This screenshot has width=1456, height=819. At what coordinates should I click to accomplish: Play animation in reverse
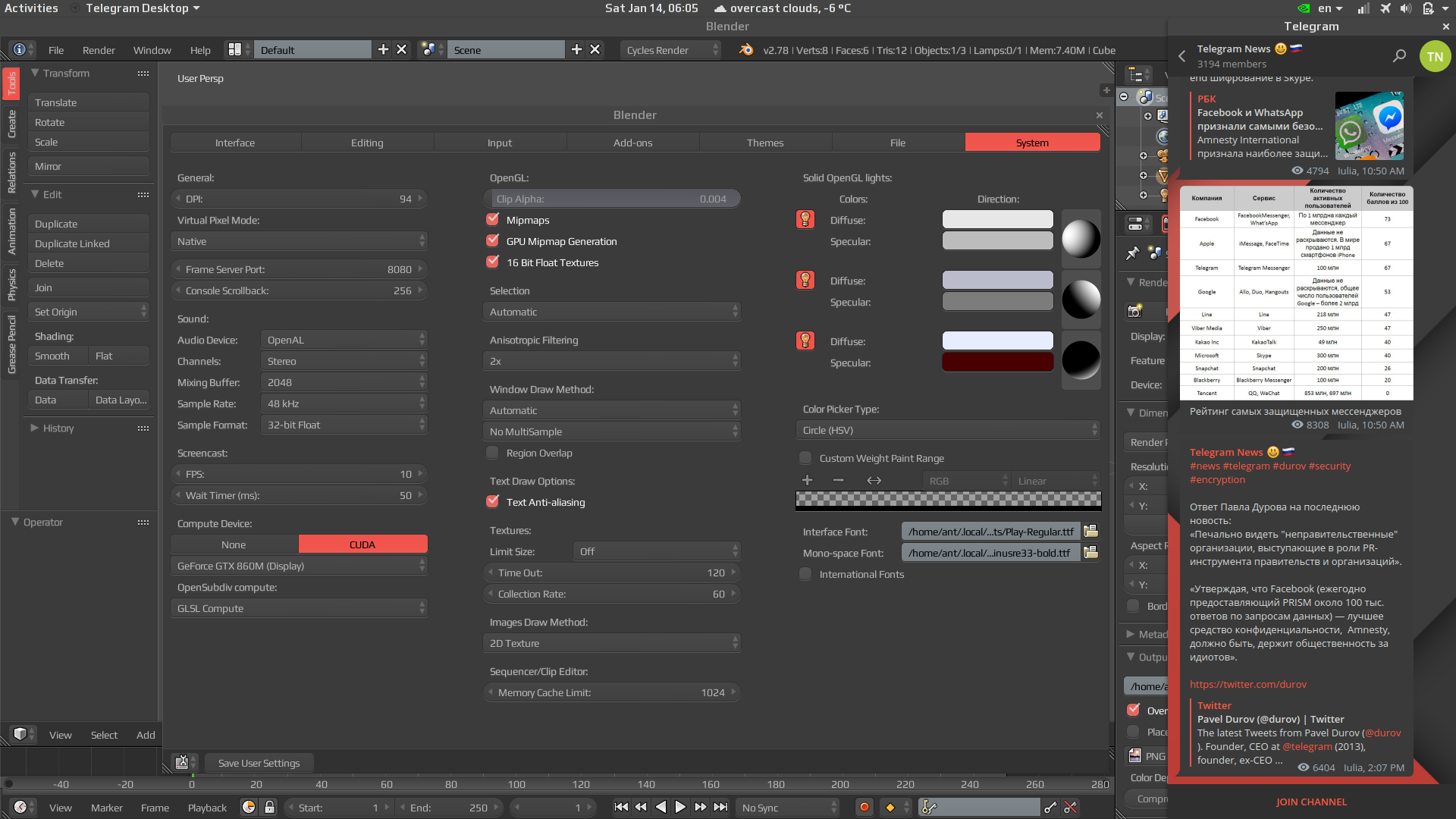(661, 808)
